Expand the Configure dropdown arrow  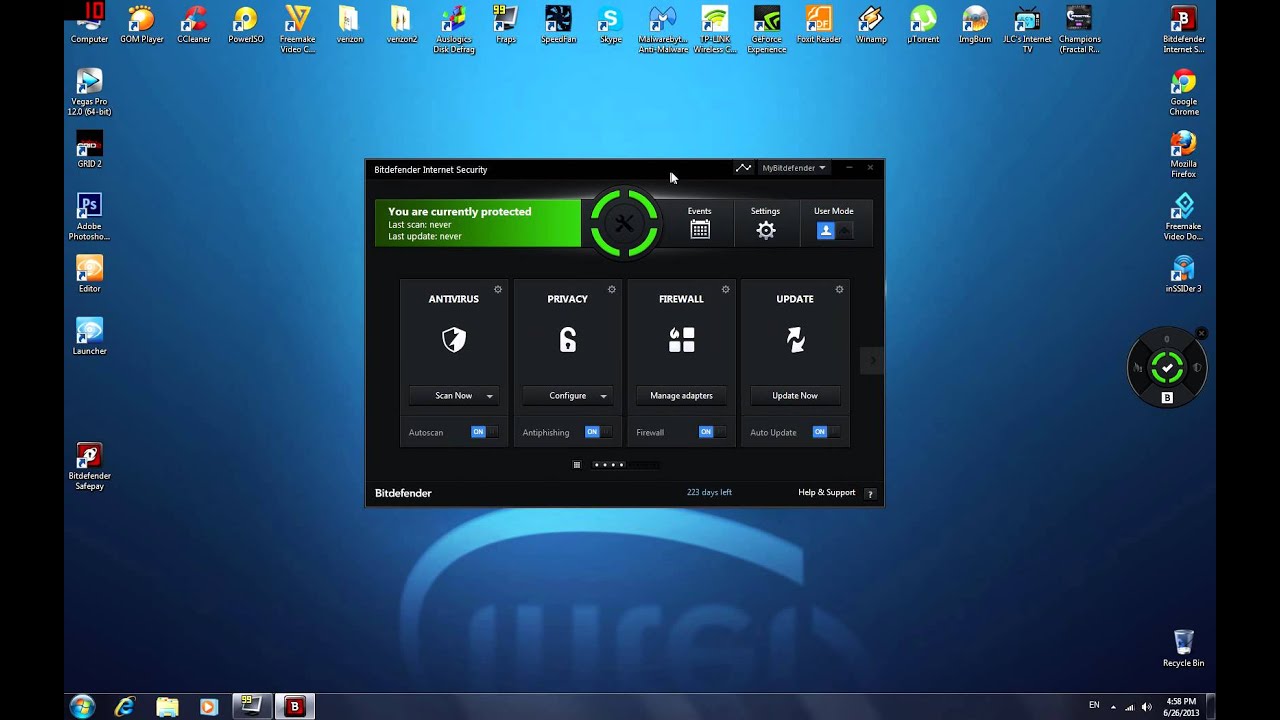603,396
